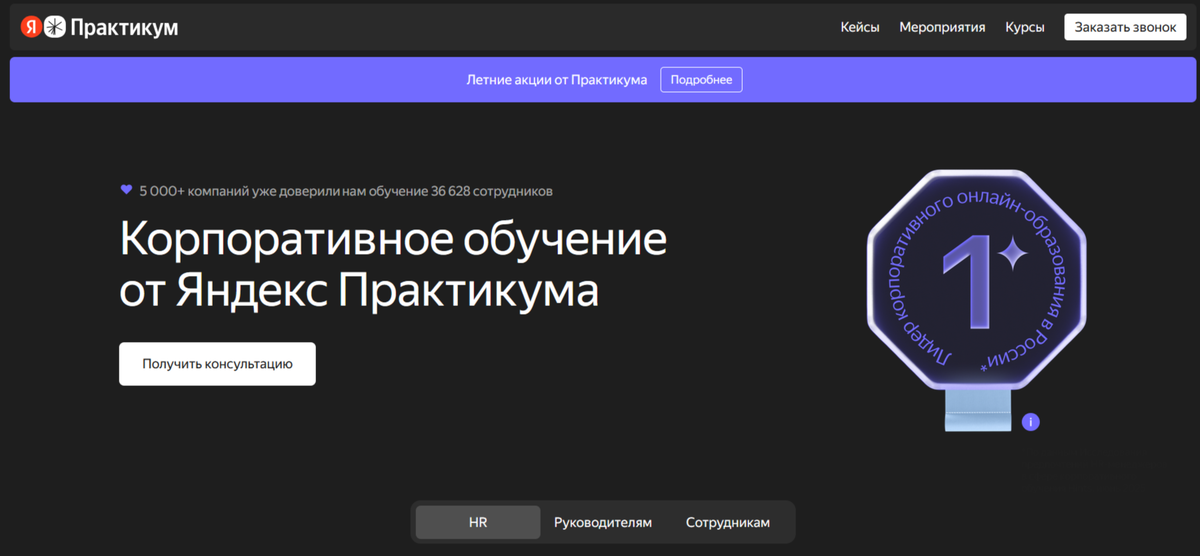Image resolution: width=1200 pixels, height=556 pixels.
Task: Switch to the Руководителям tab
Action: (x=603, y=522)
